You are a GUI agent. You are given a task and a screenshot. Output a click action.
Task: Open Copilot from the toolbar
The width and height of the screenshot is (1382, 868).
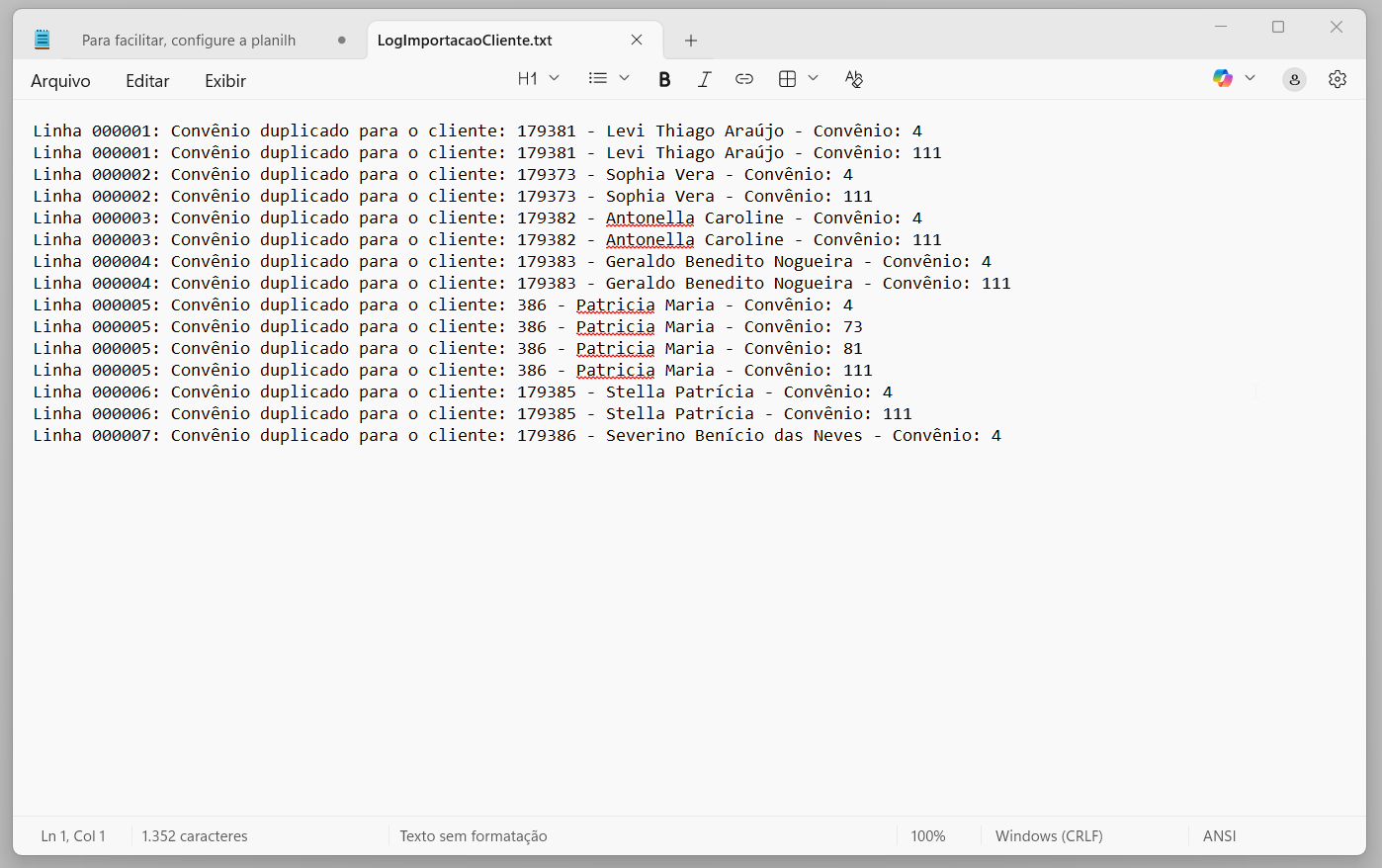click(x=1223, y=79)
